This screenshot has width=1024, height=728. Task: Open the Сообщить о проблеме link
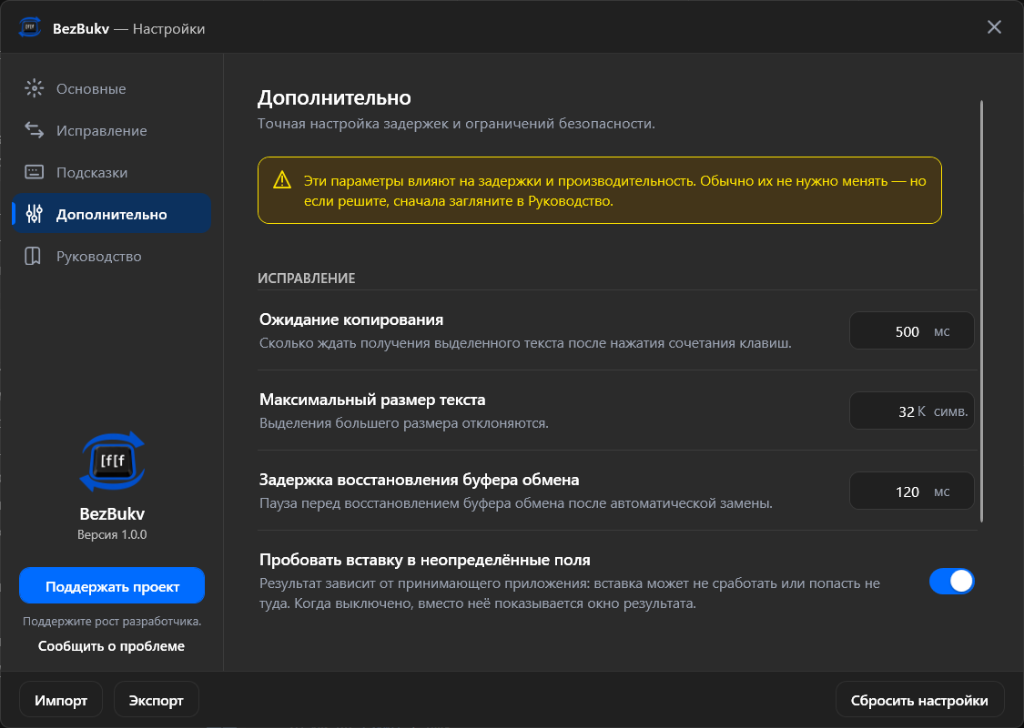click(x=112, y=646)
